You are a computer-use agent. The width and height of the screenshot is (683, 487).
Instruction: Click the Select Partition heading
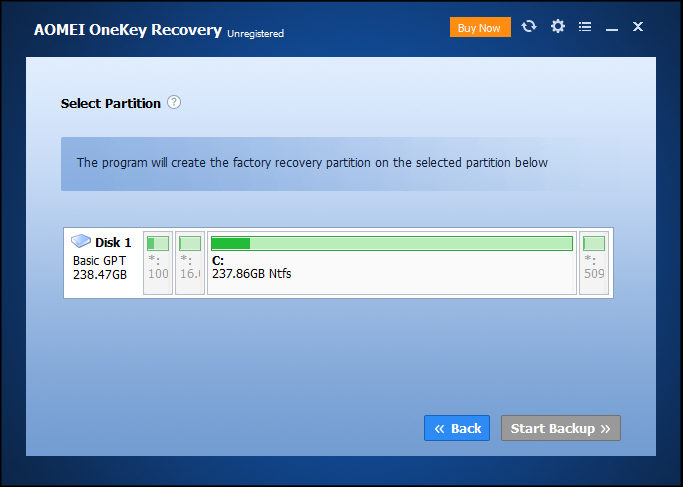pos(111,104)
